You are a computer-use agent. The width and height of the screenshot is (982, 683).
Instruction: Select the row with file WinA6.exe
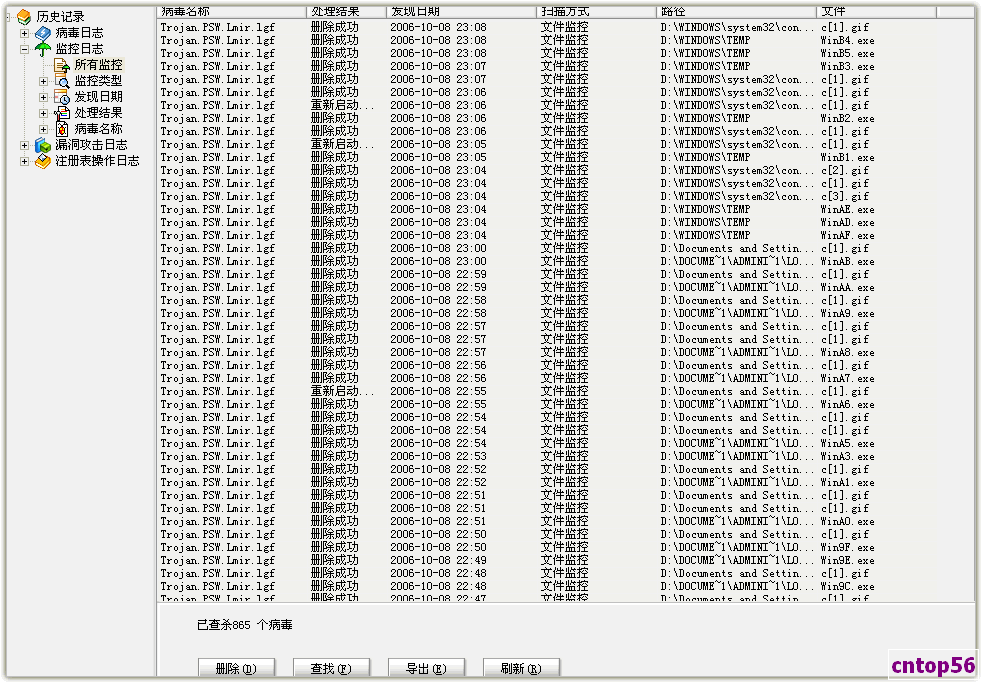(x=566, y=404)
